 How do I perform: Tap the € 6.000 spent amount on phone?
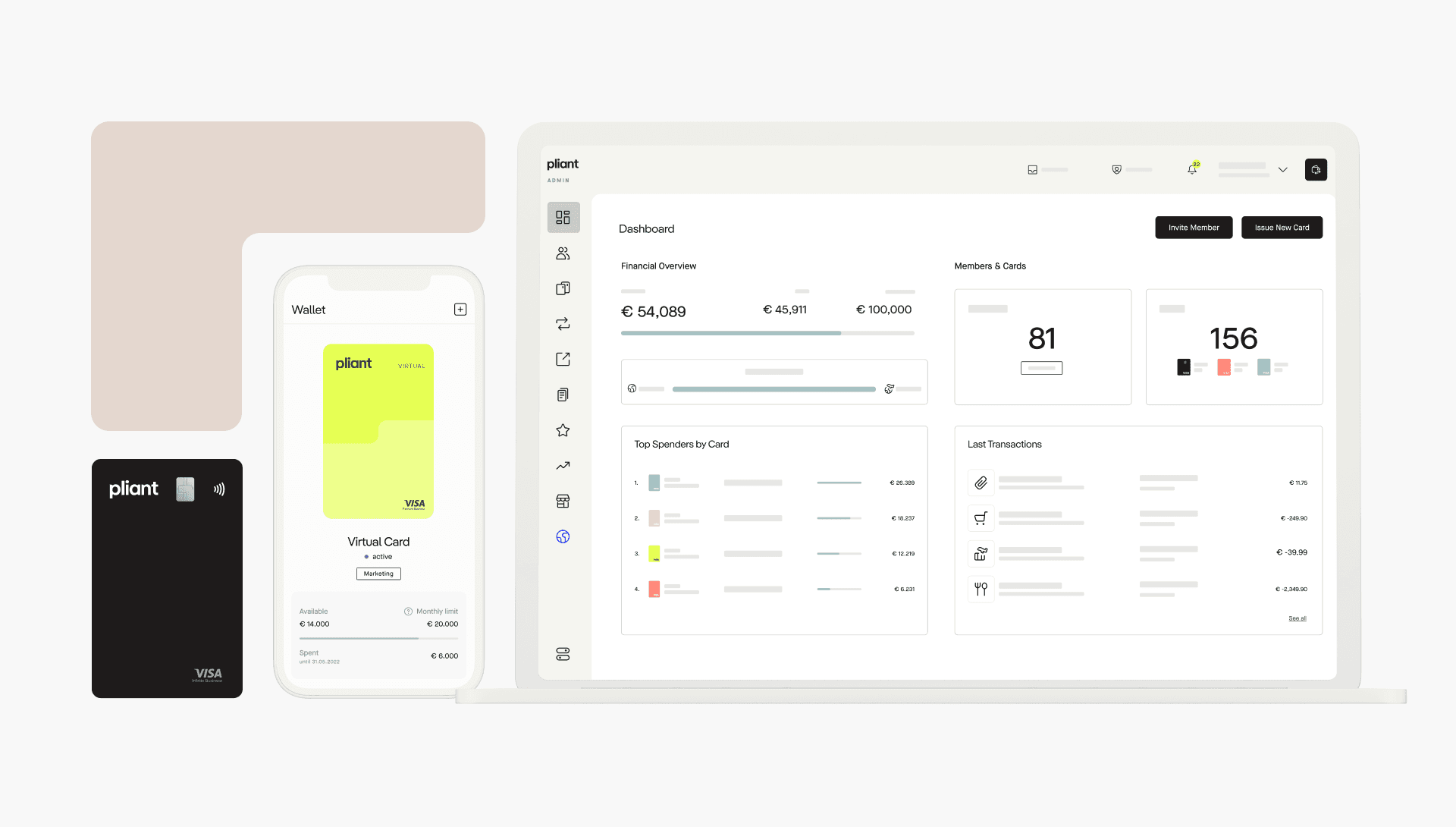pyautogui.click(x=444, y=656)
